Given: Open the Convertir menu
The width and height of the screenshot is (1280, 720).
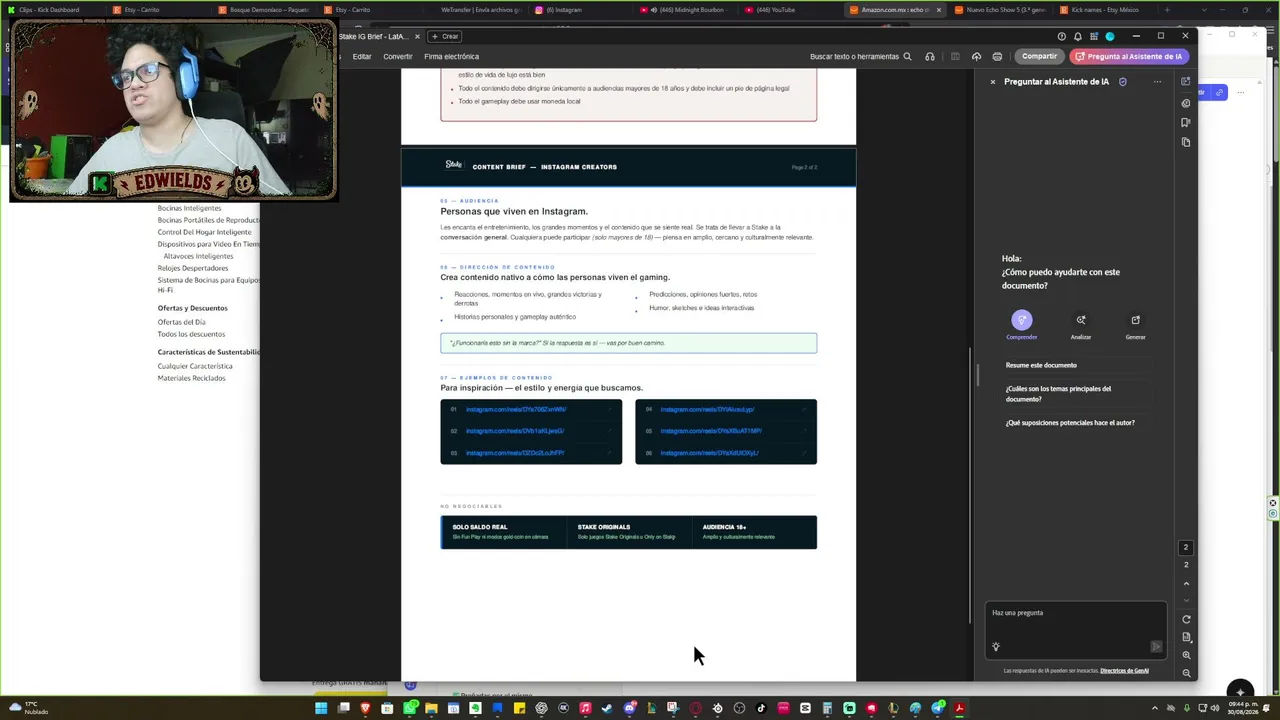Looking at the screenshot, I should (398, 57).
